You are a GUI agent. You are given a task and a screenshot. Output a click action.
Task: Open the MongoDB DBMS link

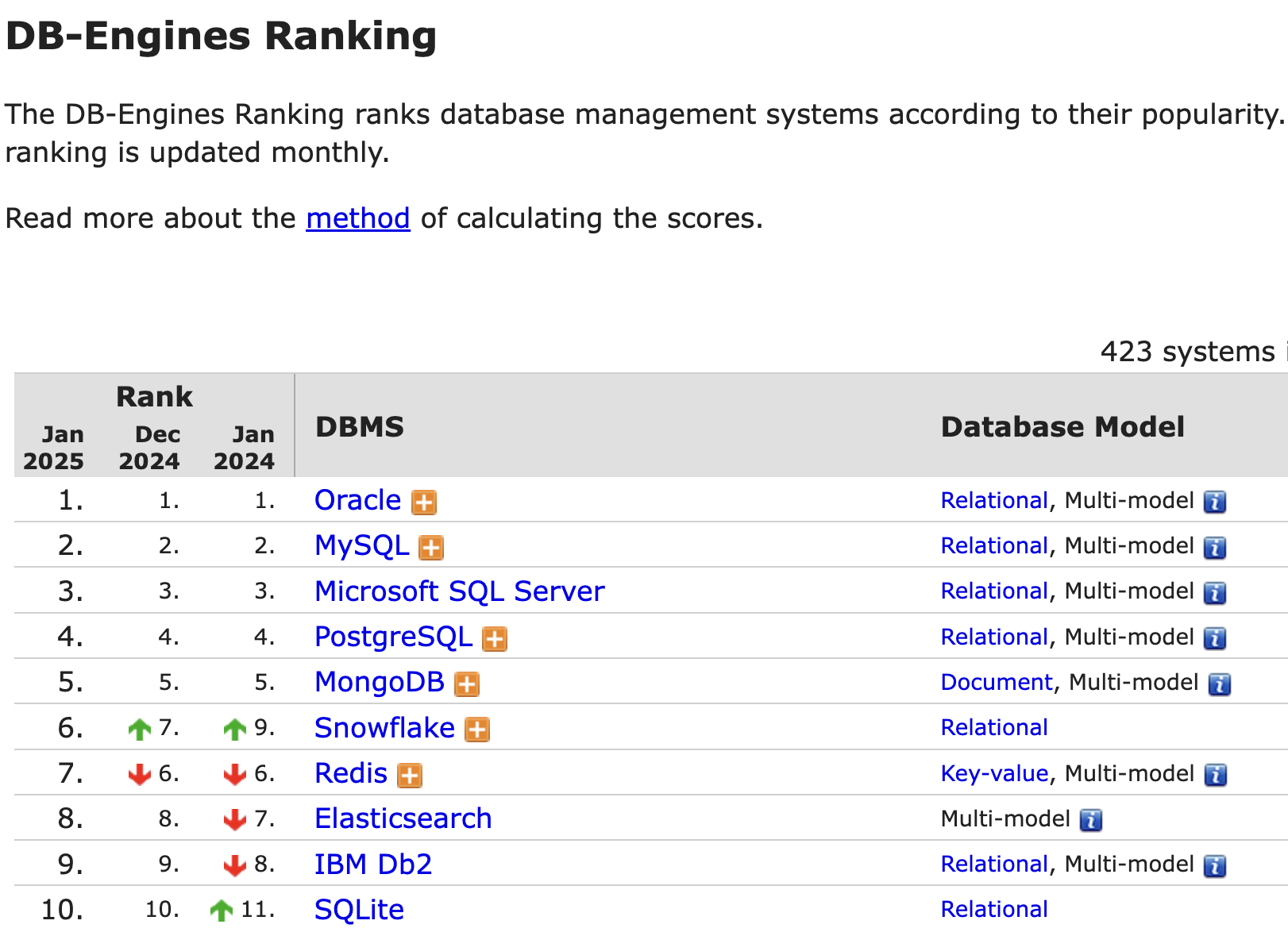pos(380,683)
